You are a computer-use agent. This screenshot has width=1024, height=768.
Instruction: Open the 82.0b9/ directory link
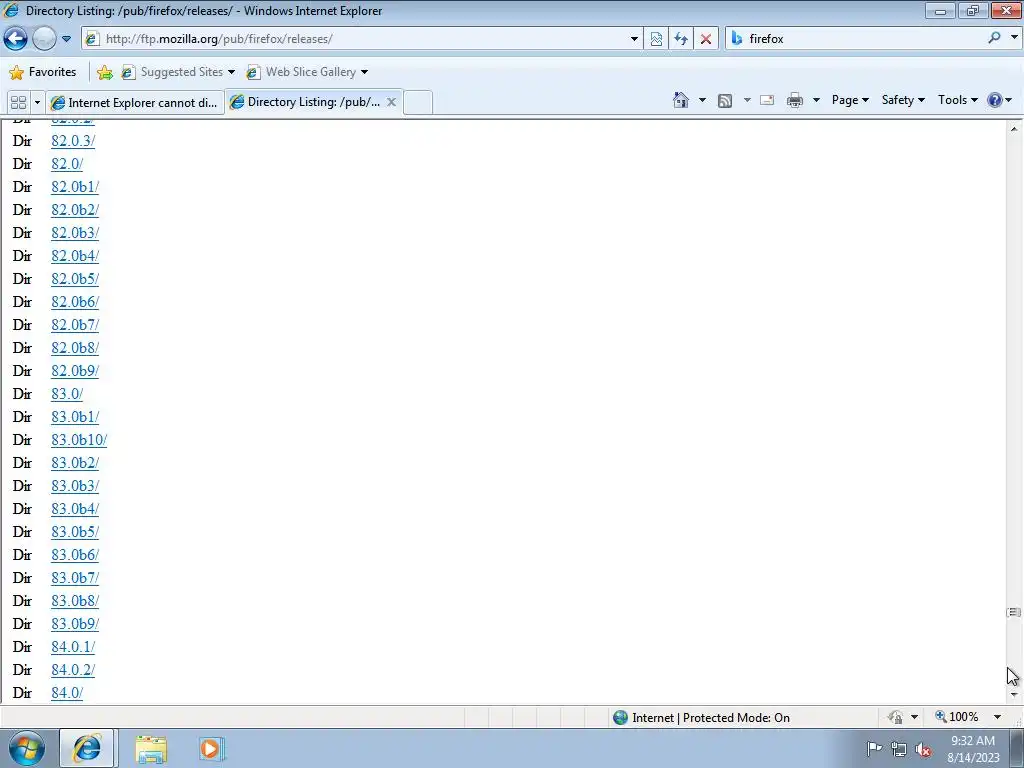[75, 371]
